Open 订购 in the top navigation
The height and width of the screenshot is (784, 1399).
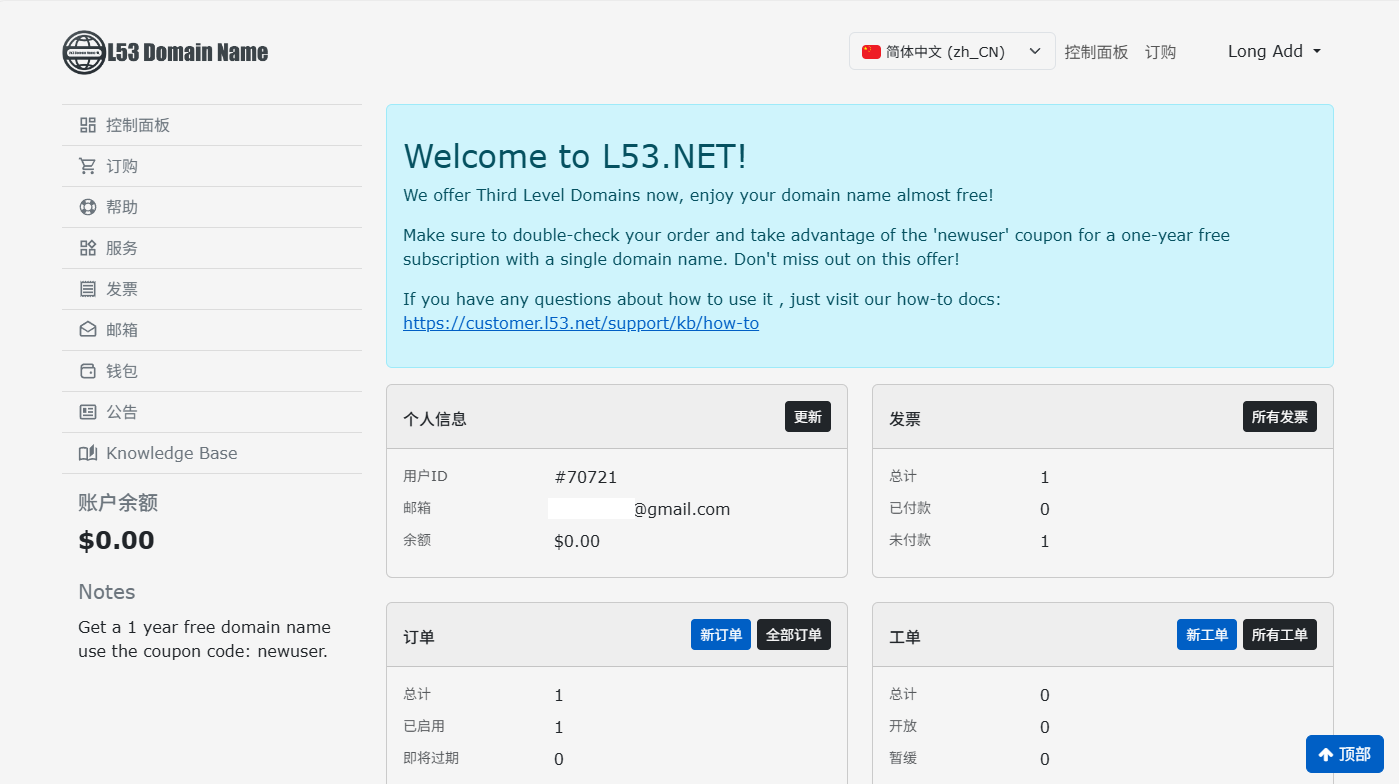click(1160, 52)
